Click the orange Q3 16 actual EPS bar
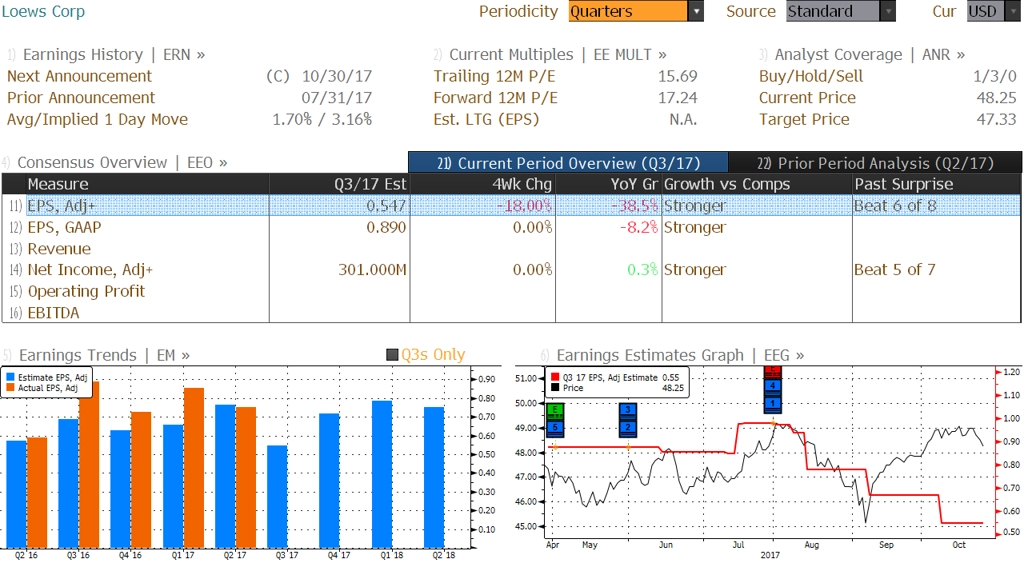The image size is (1024, 563). tap(89, 465)
